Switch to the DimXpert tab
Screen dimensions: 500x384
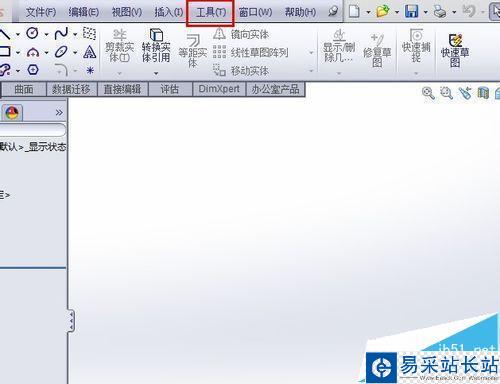[219, 89]
